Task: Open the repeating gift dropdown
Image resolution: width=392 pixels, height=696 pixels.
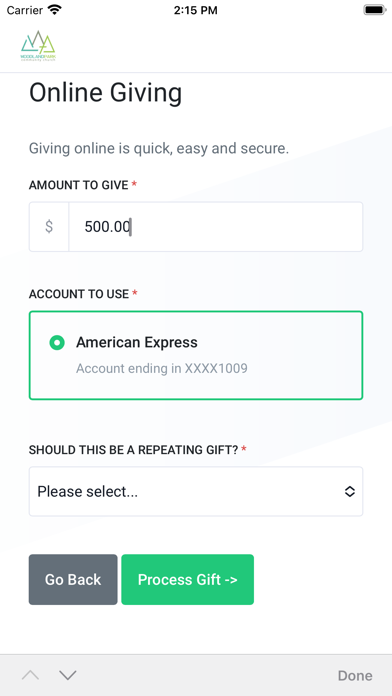Action: click(x=196, y=491)
